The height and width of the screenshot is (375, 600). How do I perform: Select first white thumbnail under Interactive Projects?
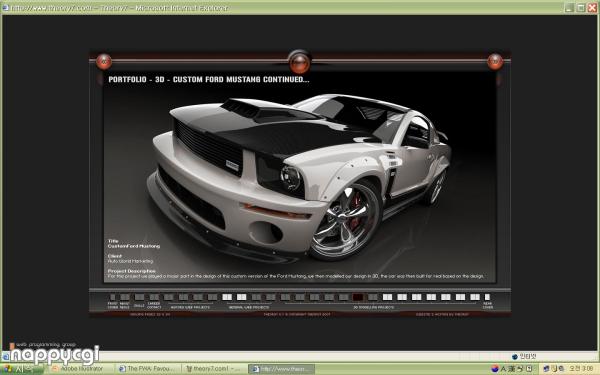pos(227,297)
